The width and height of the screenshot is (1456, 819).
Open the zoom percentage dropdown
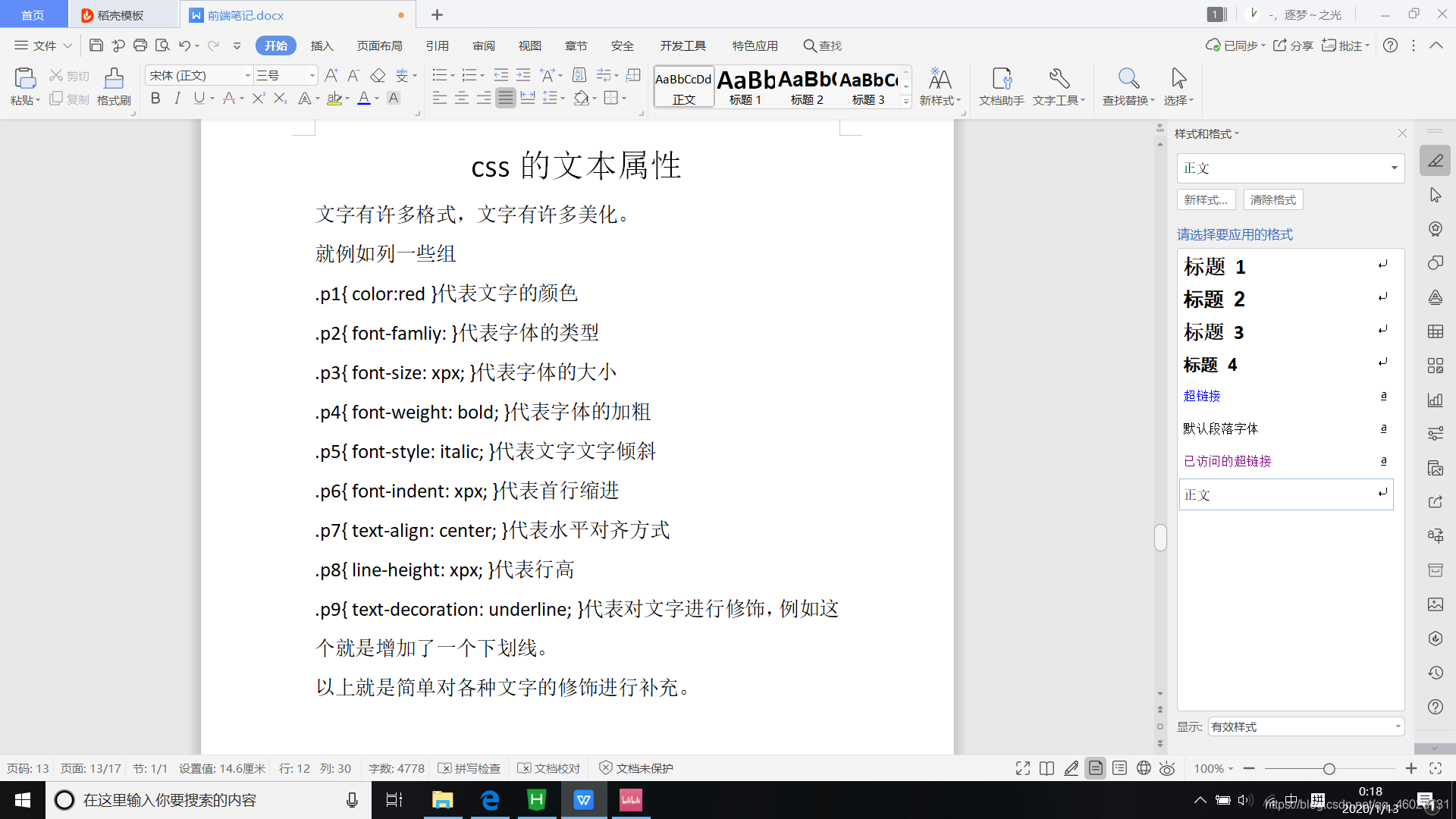(1214, 768)
